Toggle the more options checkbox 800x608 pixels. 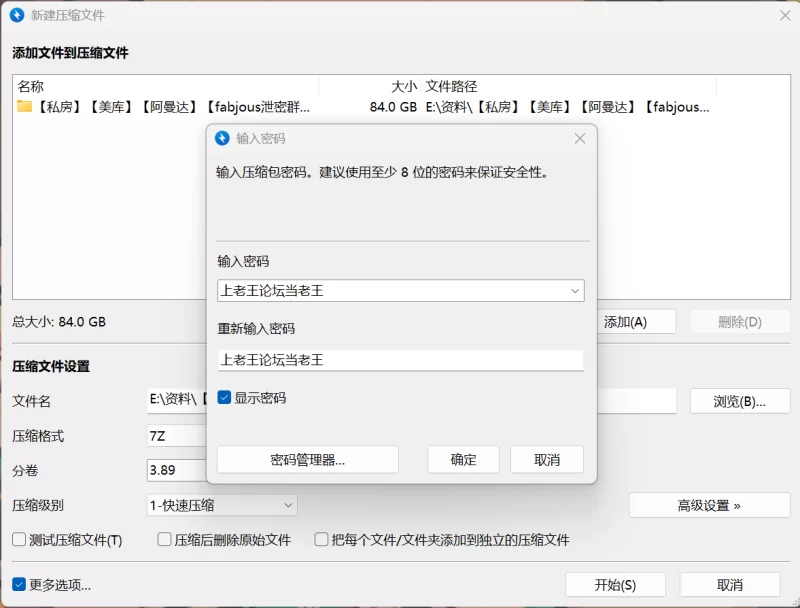(x=19, y=584)
